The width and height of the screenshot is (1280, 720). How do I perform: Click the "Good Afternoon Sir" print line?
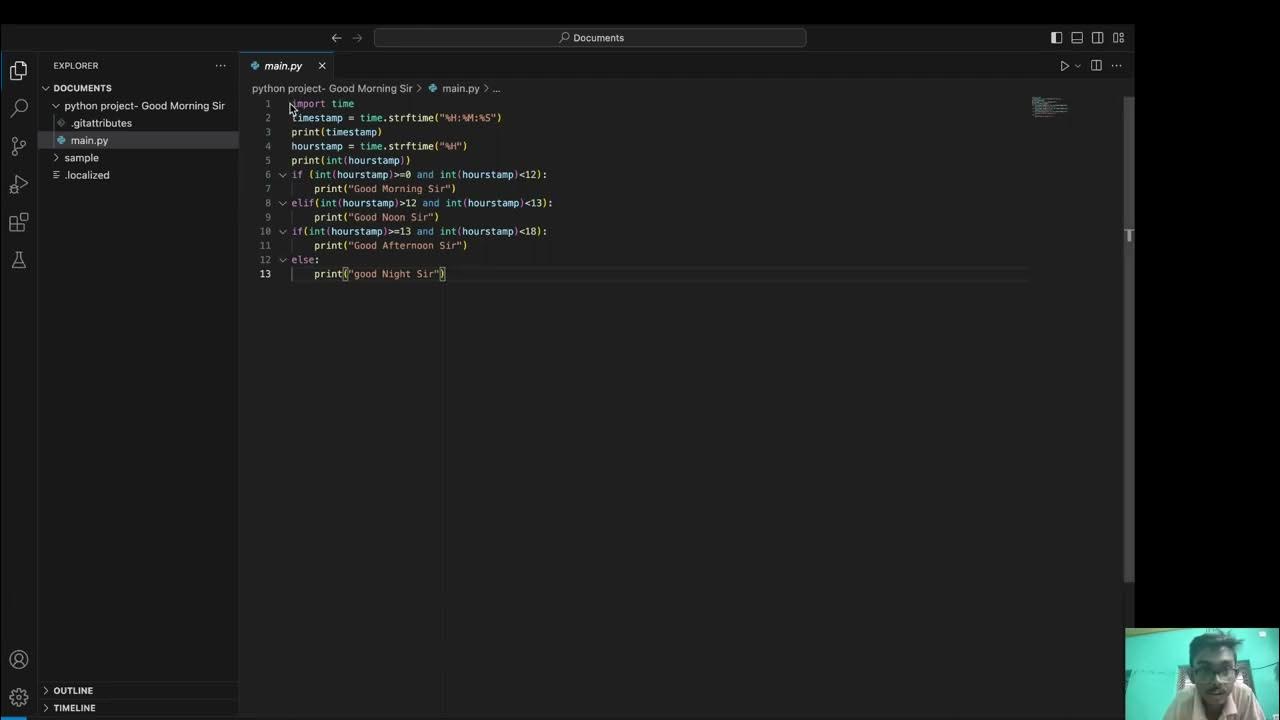[391, 245]
